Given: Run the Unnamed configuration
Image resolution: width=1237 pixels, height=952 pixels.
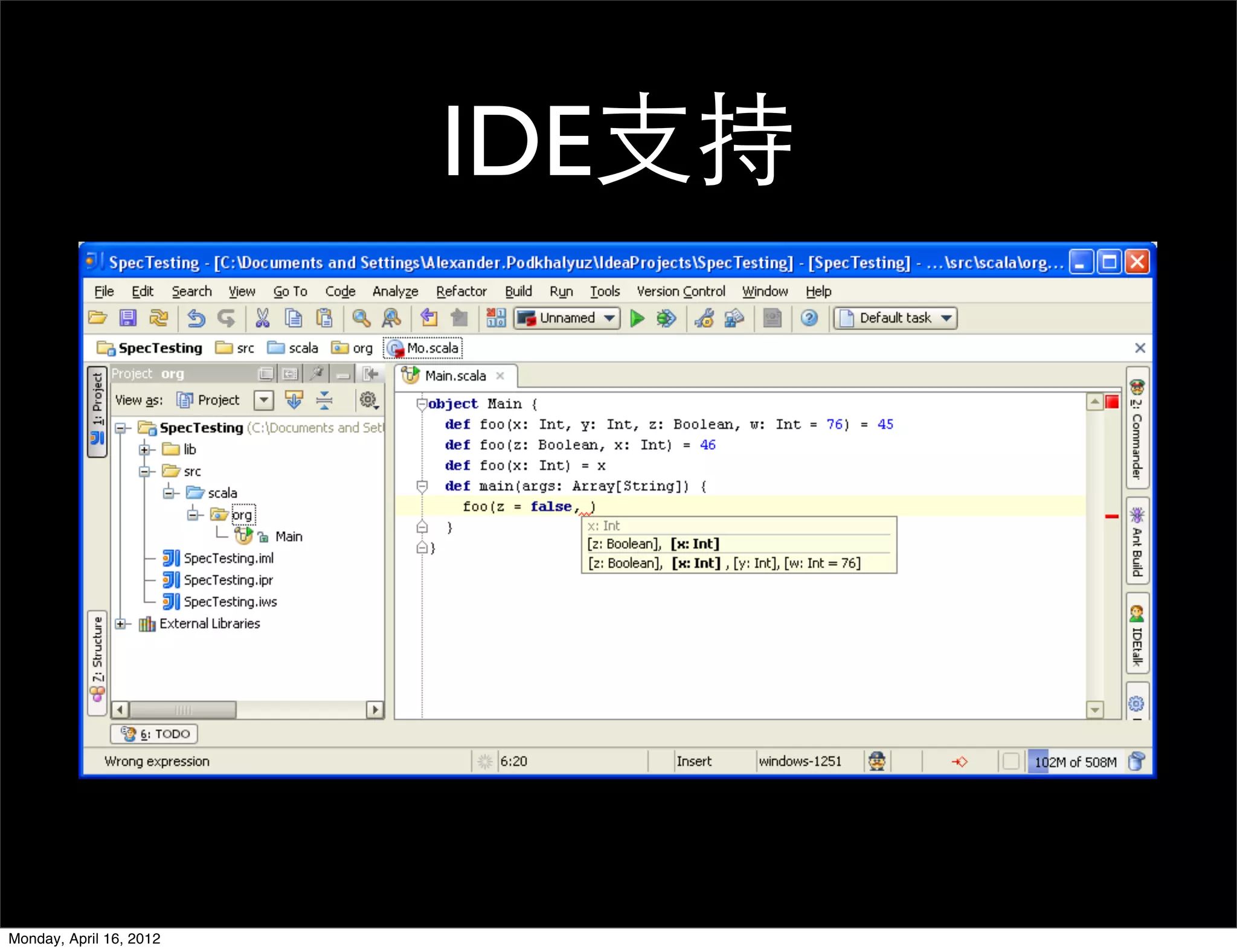Looking at the screenshot, I should (x=637, y=318).
